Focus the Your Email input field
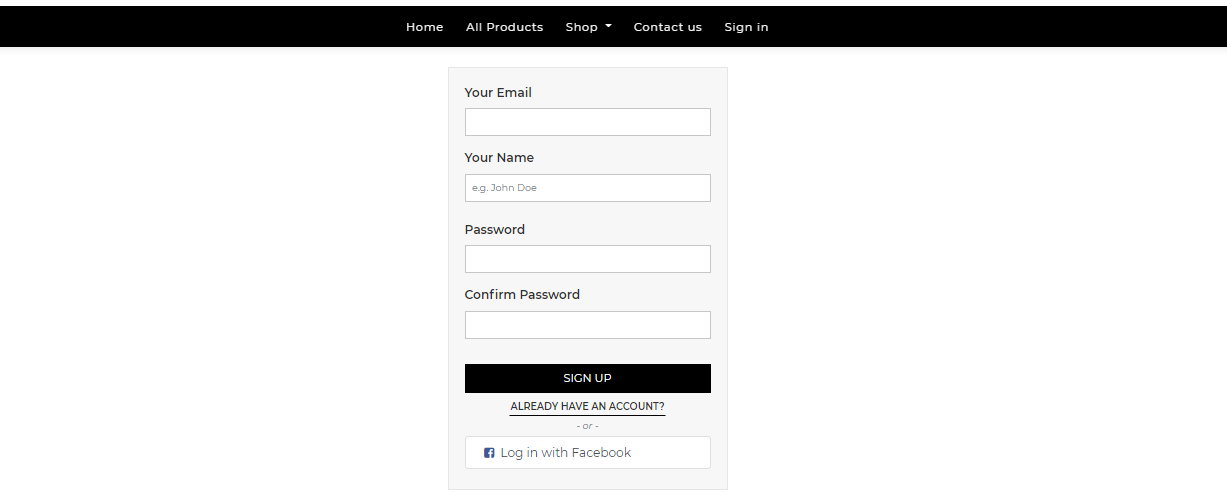Image resolution: width=1227 pixels, height=495 pixels. click(587, 122)
